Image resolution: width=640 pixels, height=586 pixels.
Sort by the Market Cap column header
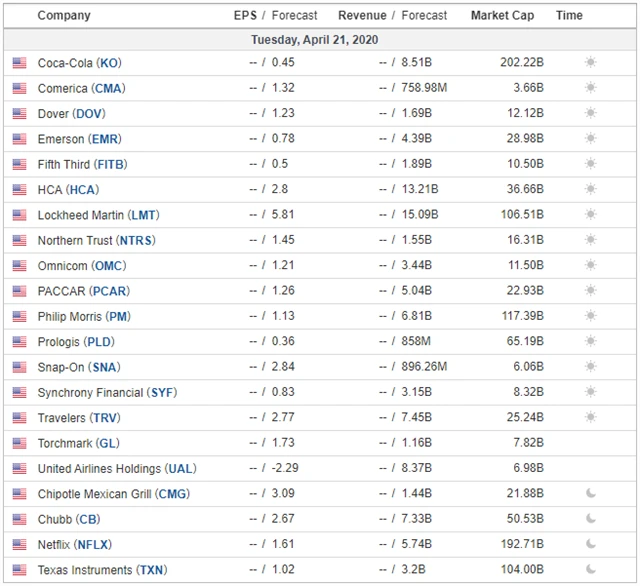(501, 15)
